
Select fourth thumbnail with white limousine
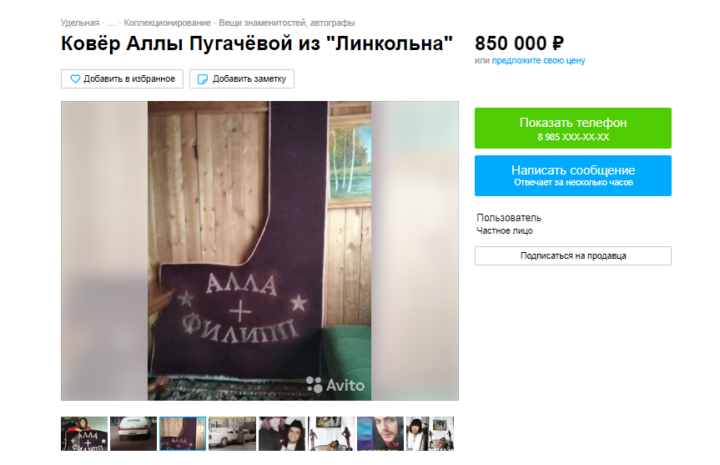click(x=232, y=434)
